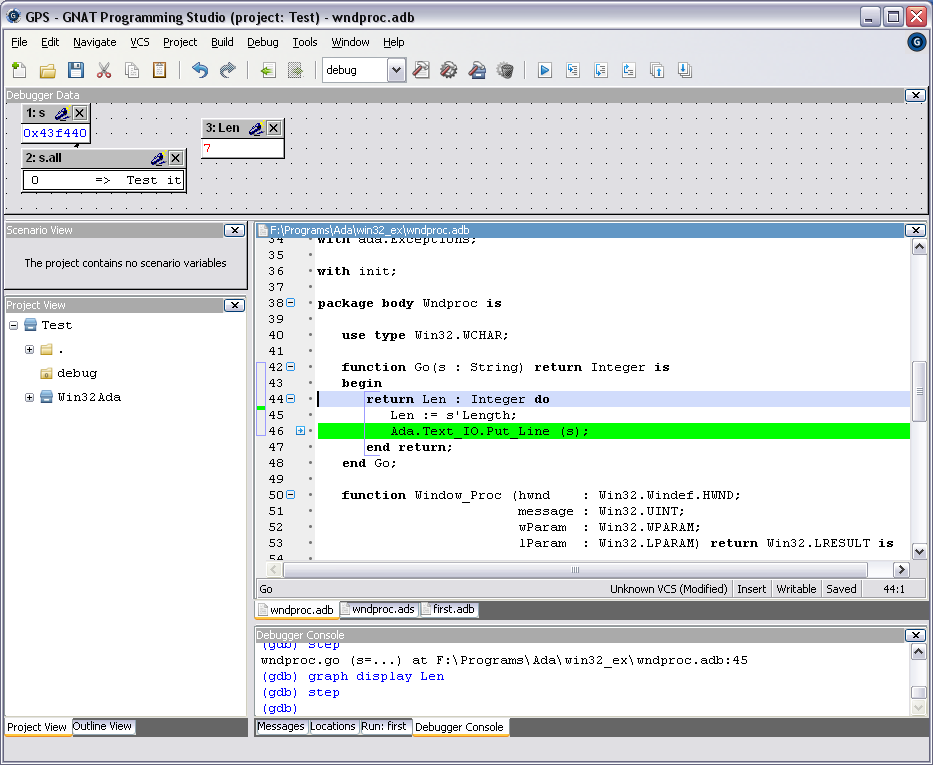The width and height of the screenshot is (933, 765).
Task: Toggle auto-refresh icon on the 1: s box
Action: 62,113
